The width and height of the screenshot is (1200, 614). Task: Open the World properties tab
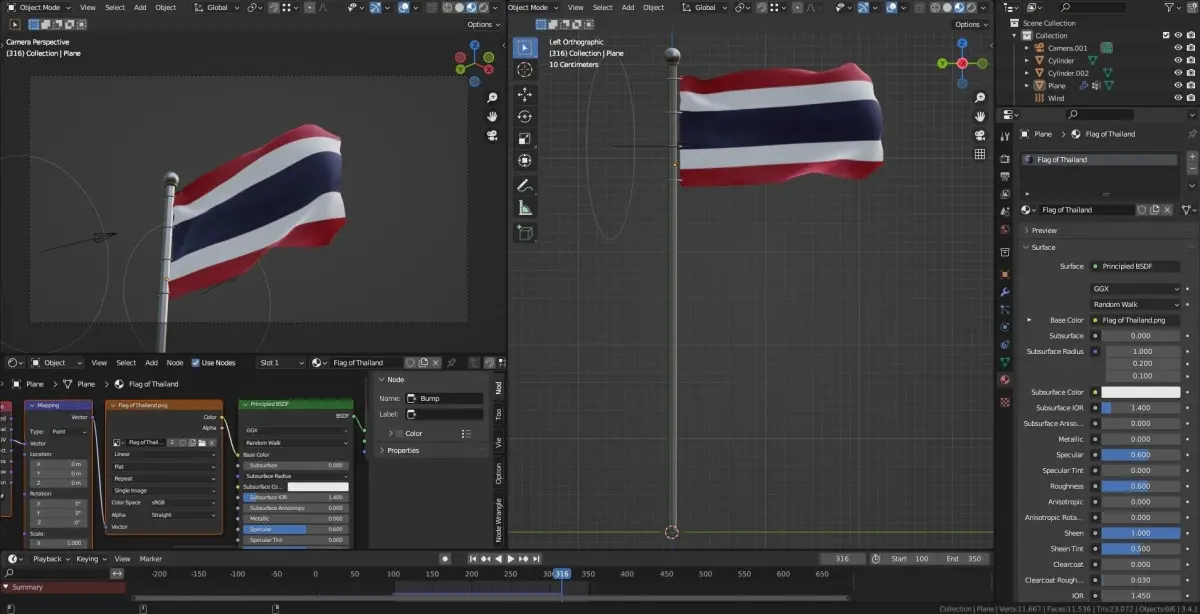(1005, 228)
